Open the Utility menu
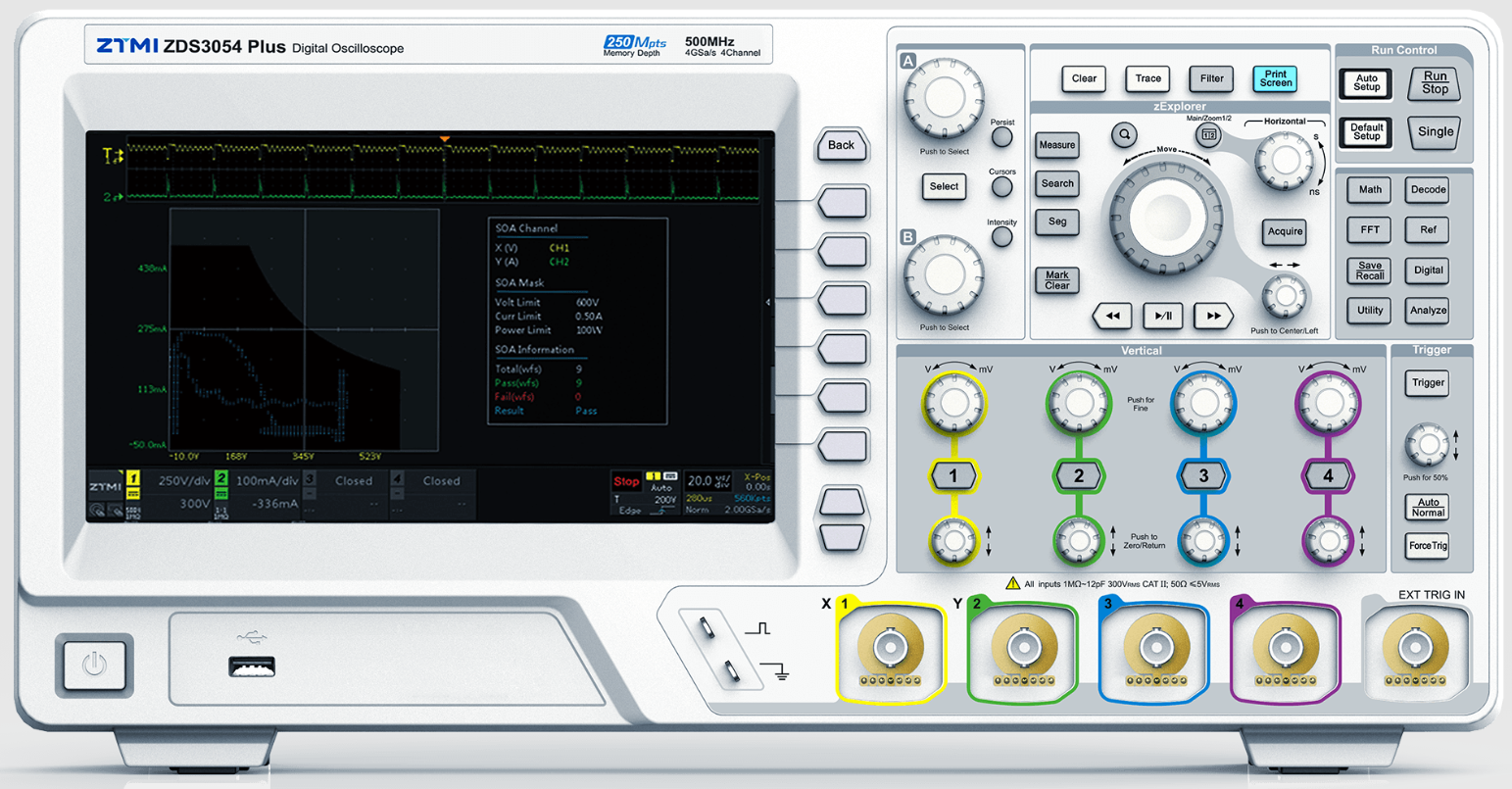The height and width of the screenshot is (789, 1512). coord(1370,311)
